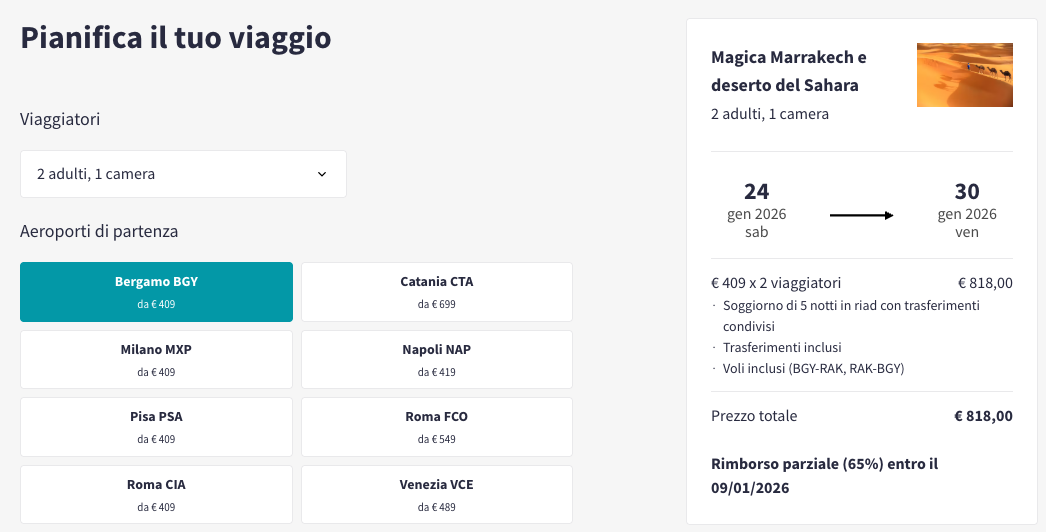Image resolution: width=1046 pixels, height=532 pixels.
Task: Open the travelers dropdown chevron
Action: pyautogui.click(x=322, y=174)
